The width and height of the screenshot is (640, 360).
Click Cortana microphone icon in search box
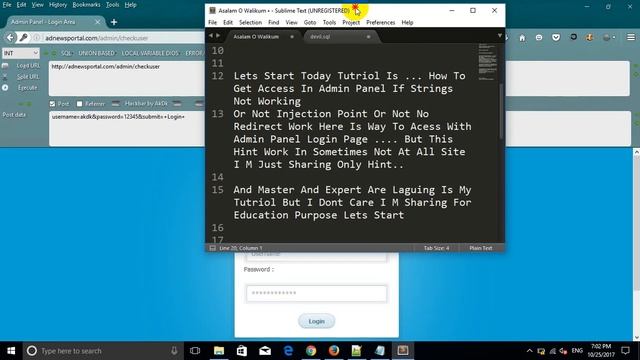pos(174,351)
